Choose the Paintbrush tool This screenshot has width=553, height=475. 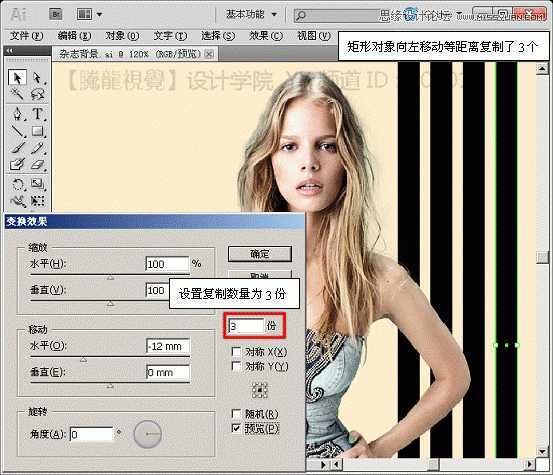click(17, 148)
